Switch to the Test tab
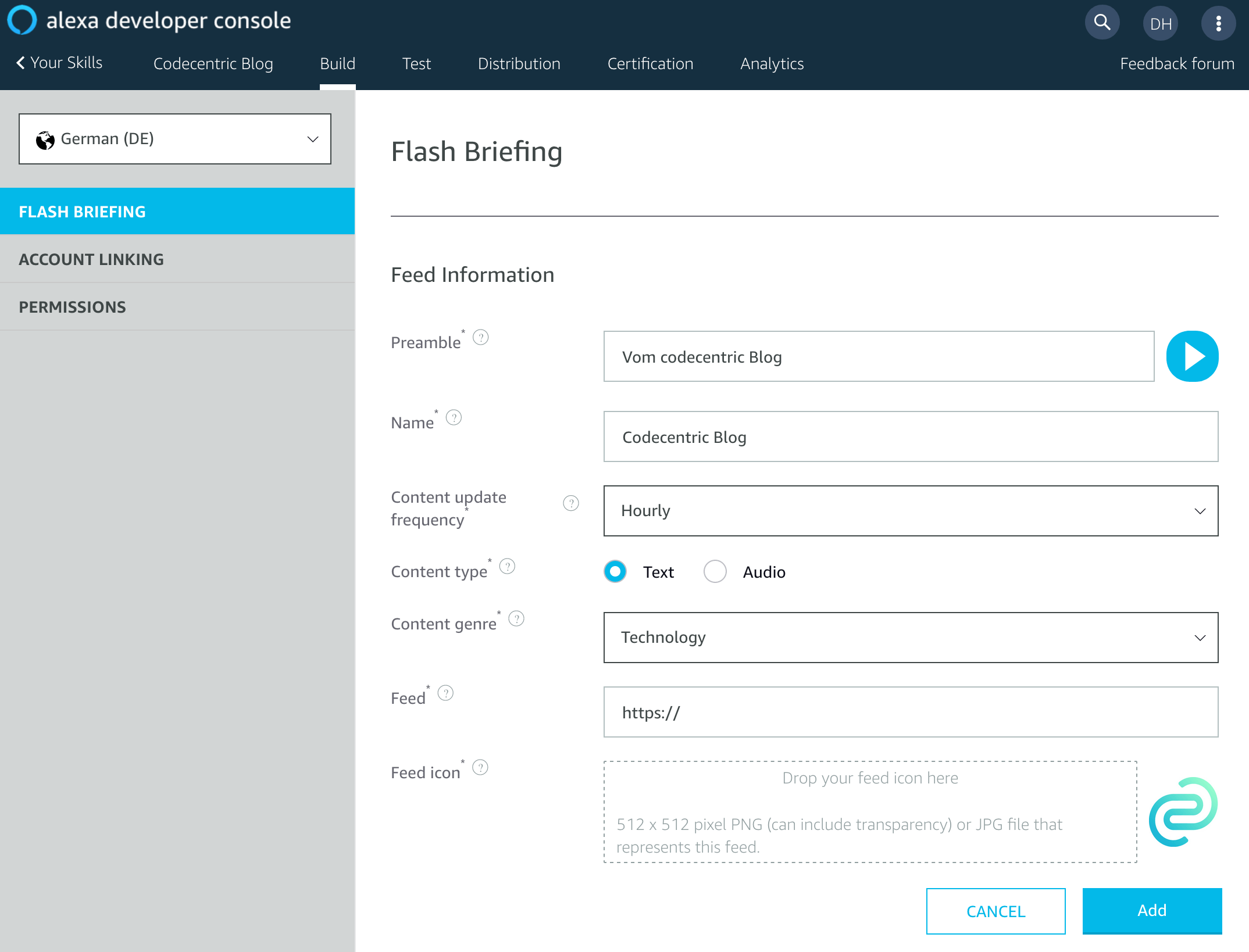Viewport: 1249px width, 952px height. pos(416,63)
